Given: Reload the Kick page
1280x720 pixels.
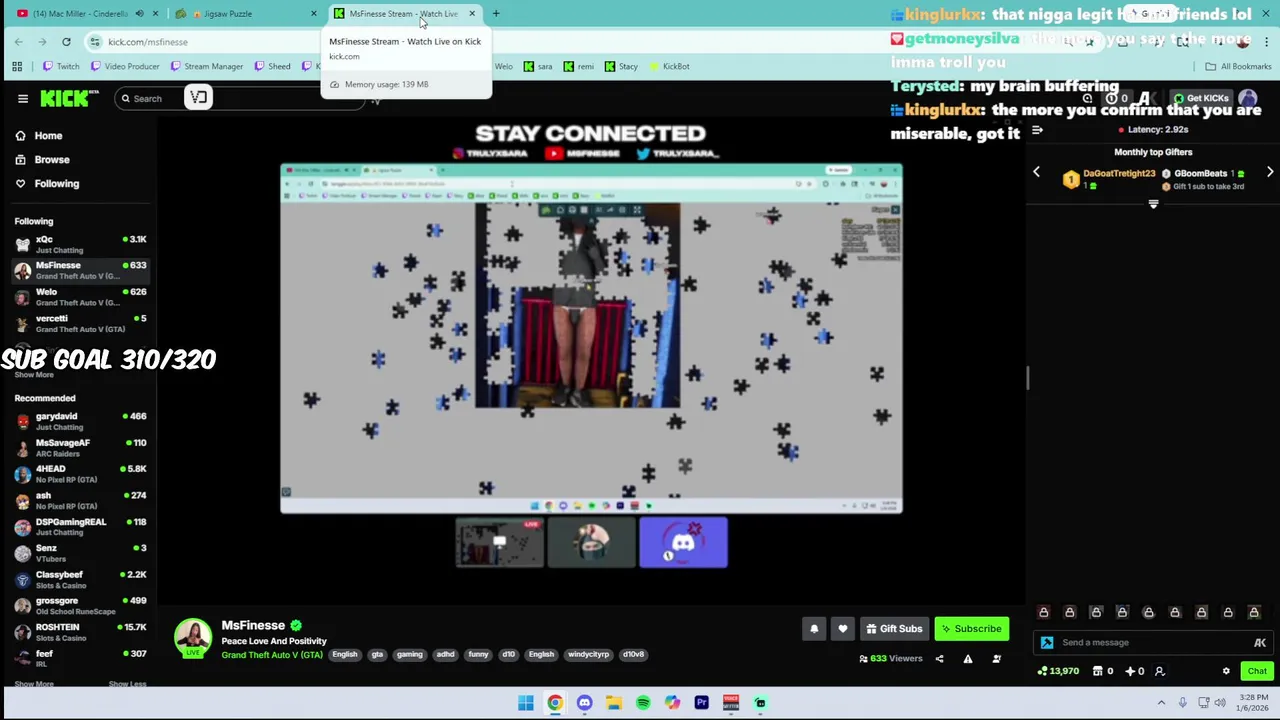Looking at the screenshot, I should pyautogui.click(x=66, y=42).
